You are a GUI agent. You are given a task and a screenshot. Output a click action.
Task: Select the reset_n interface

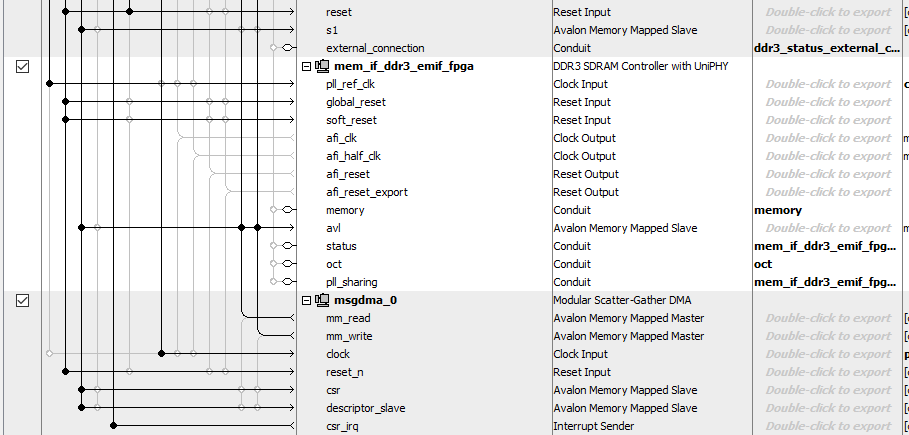click(x=344, y=372)
